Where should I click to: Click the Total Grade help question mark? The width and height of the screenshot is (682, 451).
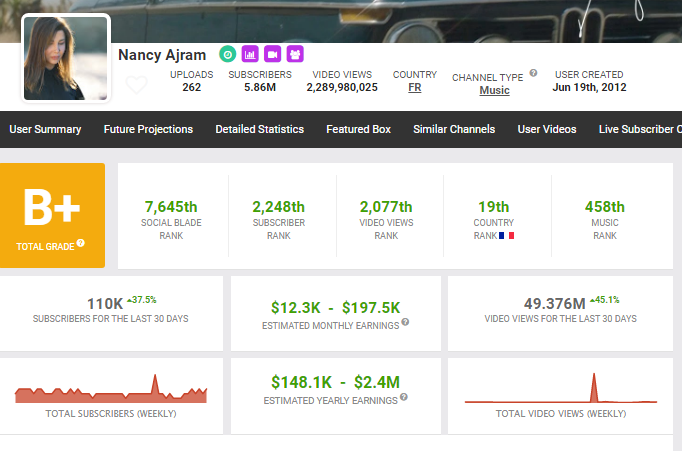(80, 243)
